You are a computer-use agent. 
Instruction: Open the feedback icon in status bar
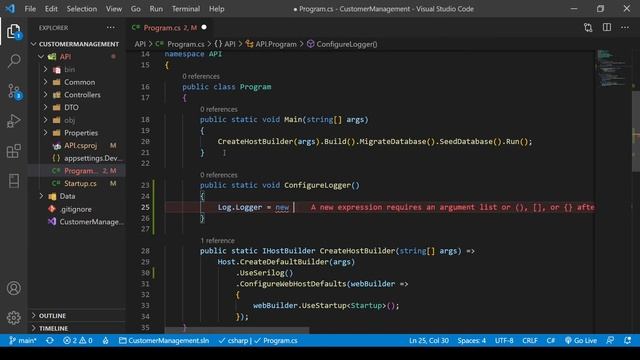[x=610, y=340]
